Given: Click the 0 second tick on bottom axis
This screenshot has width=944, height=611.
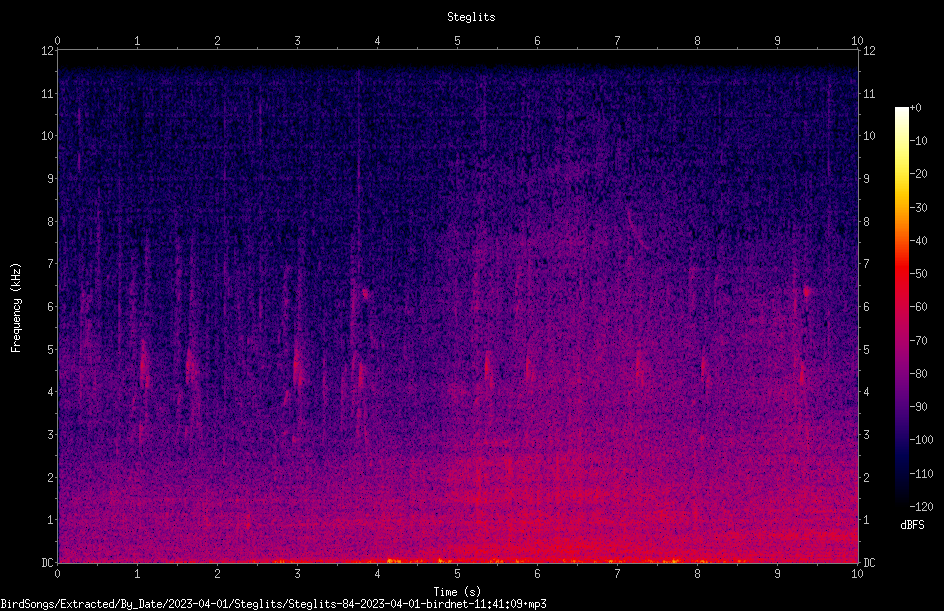Looking at the screenshot, I should pos(57,574).
